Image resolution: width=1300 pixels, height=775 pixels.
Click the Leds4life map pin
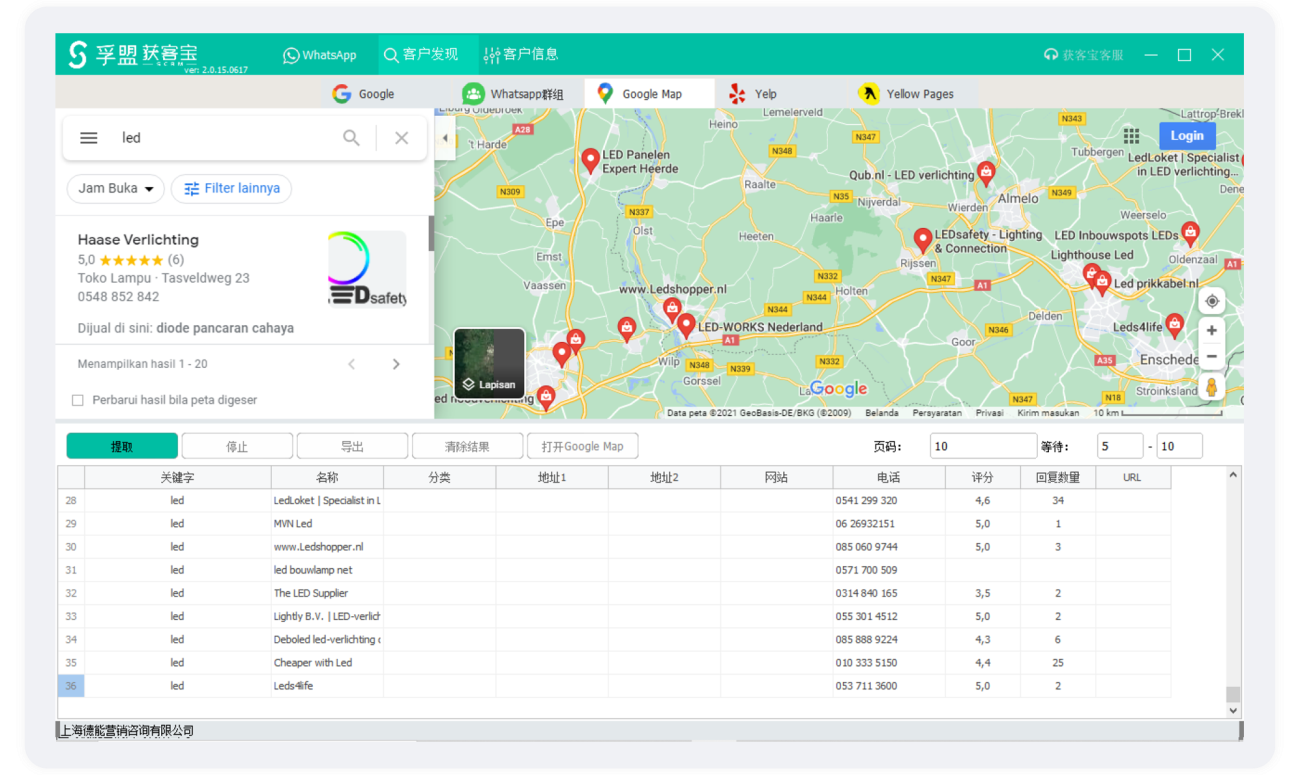[x=1175, y=325]
